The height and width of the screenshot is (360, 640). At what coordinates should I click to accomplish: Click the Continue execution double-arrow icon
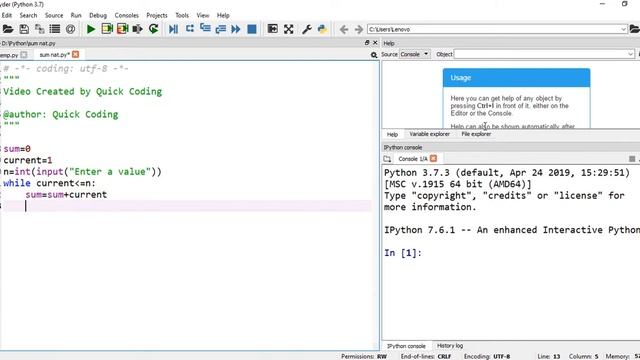236,29
